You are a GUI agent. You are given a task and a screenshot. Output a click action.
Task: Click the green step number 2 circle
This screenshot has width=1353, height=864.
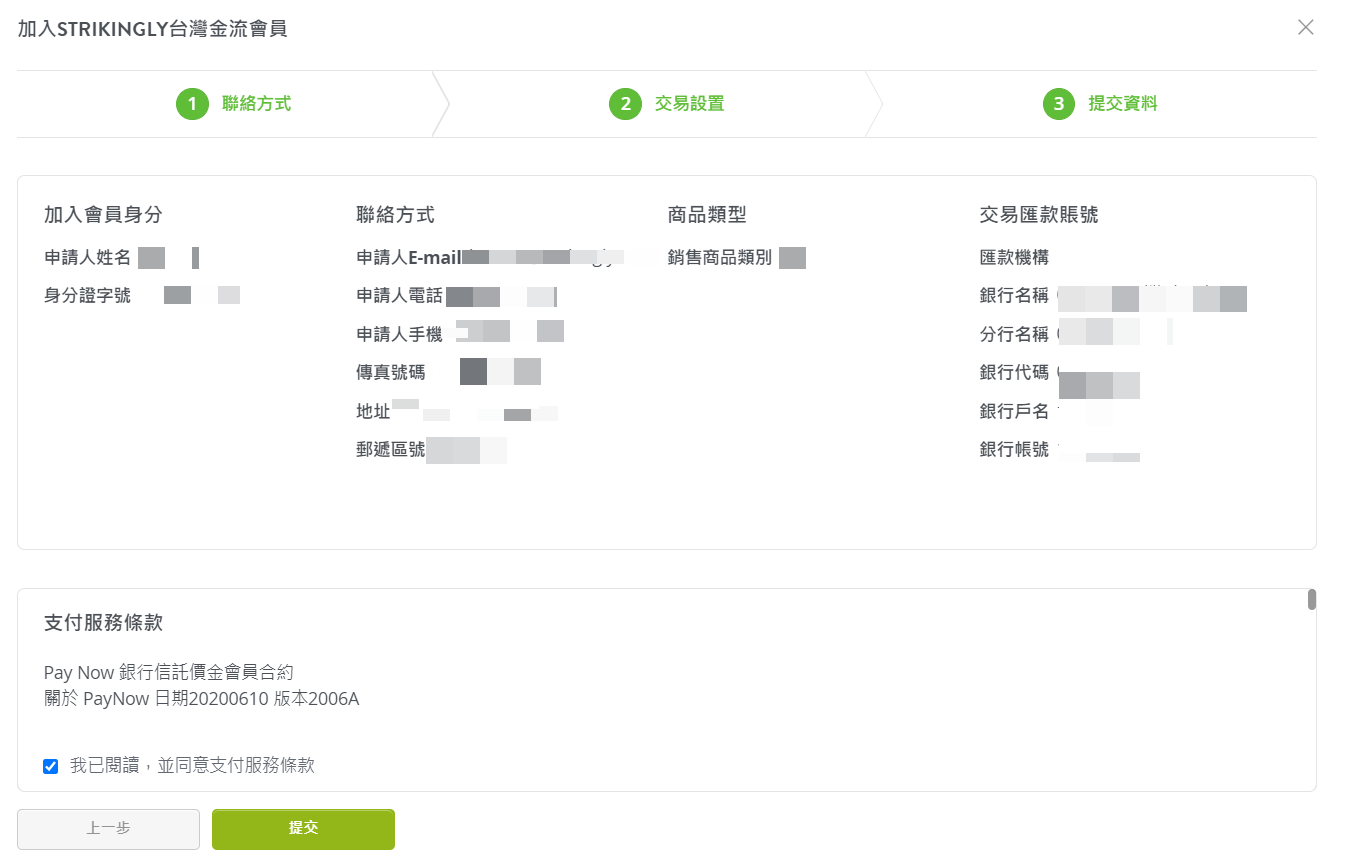pos(625,104)
